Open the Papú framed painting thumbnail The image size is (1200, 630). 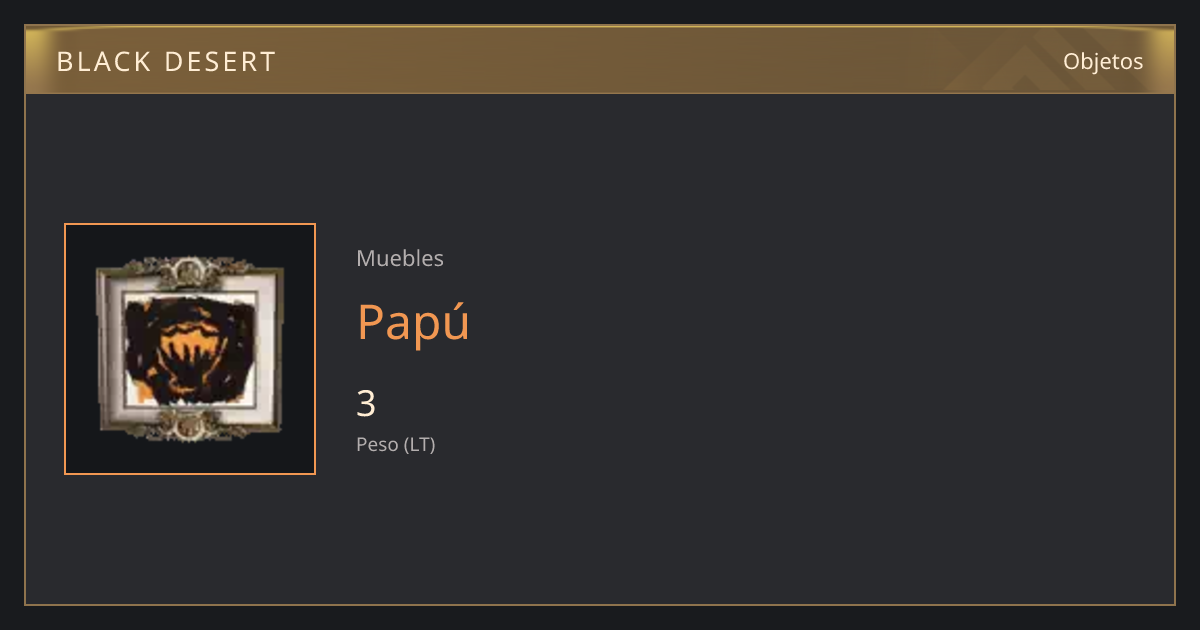(x=190, y=349)
